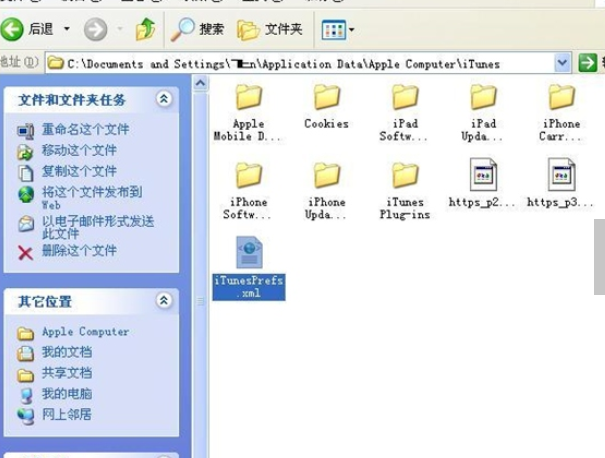Go up one folder level

click(145, 29)
